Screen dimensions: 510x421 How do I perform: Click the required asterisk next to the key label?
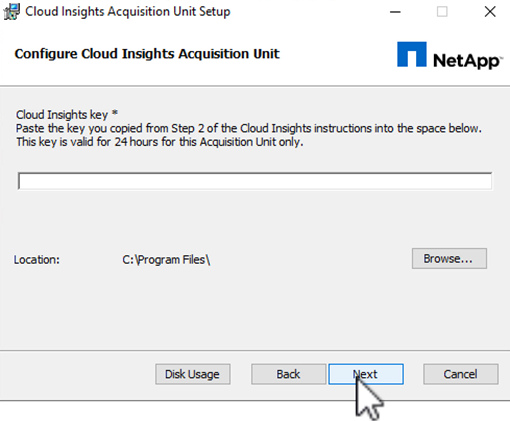[115, 113]
